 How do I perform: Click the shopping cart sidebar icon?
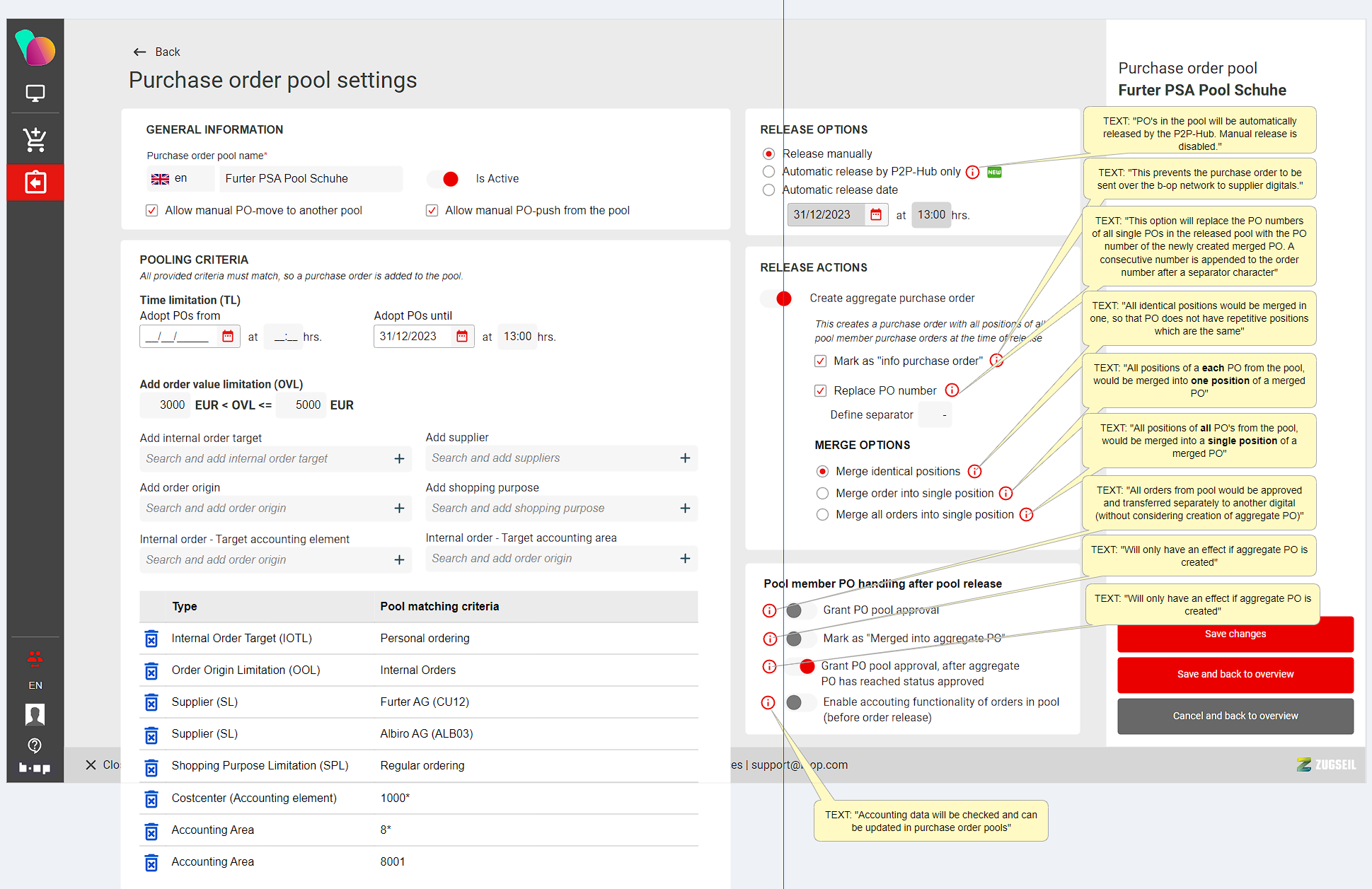(35, 139)
